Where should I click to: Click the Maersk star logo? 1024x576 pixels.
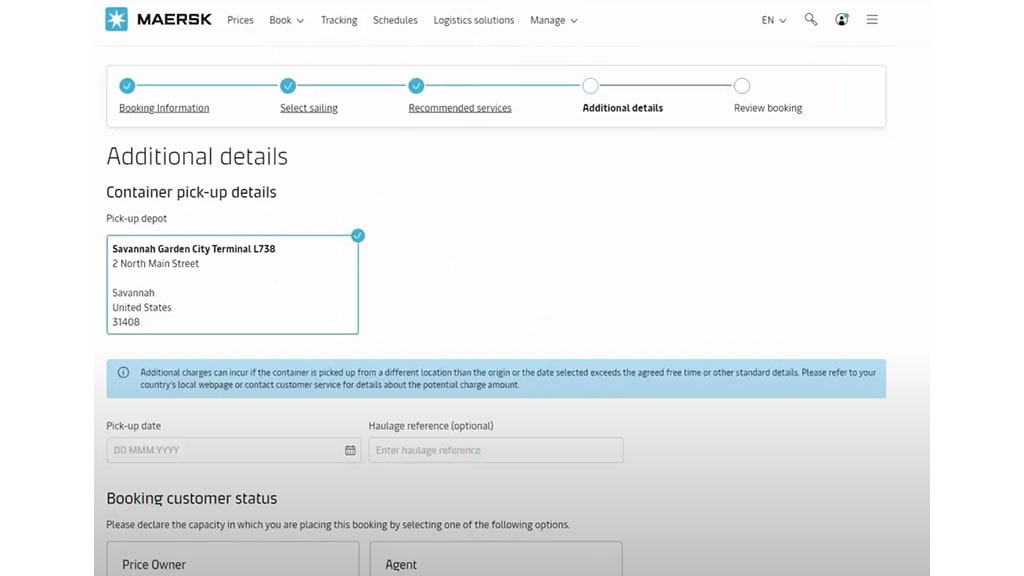tap(115, 19)
